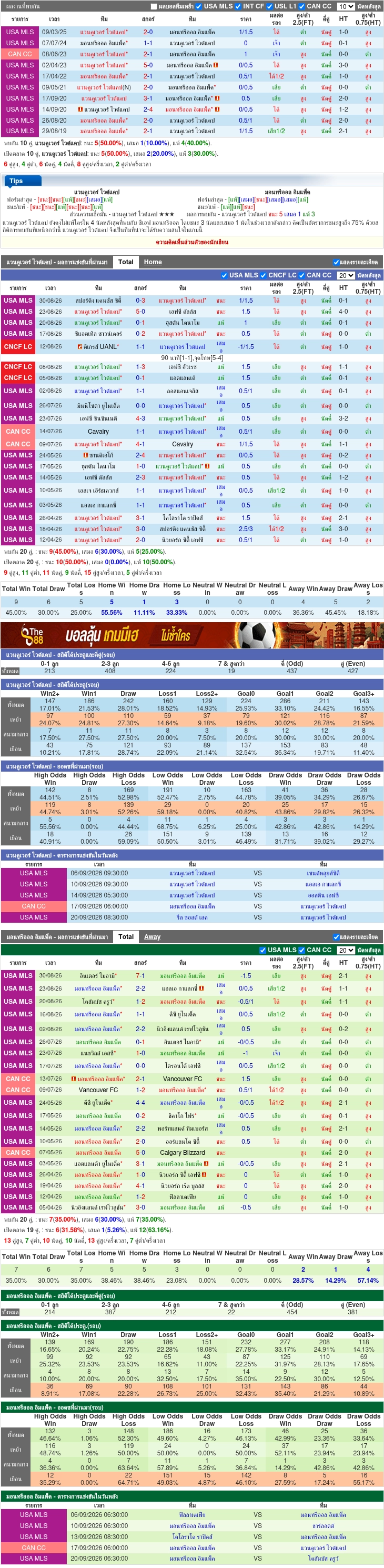
Task: Click CAN CC league badge on 08/06/23 row
Action: point(20,54)
